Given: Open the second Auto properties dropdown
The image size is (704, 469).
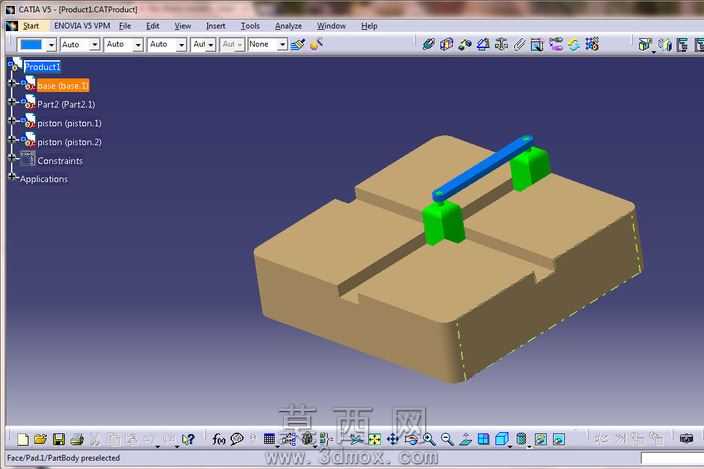Looking at the screenshot, I should [138, 45].
